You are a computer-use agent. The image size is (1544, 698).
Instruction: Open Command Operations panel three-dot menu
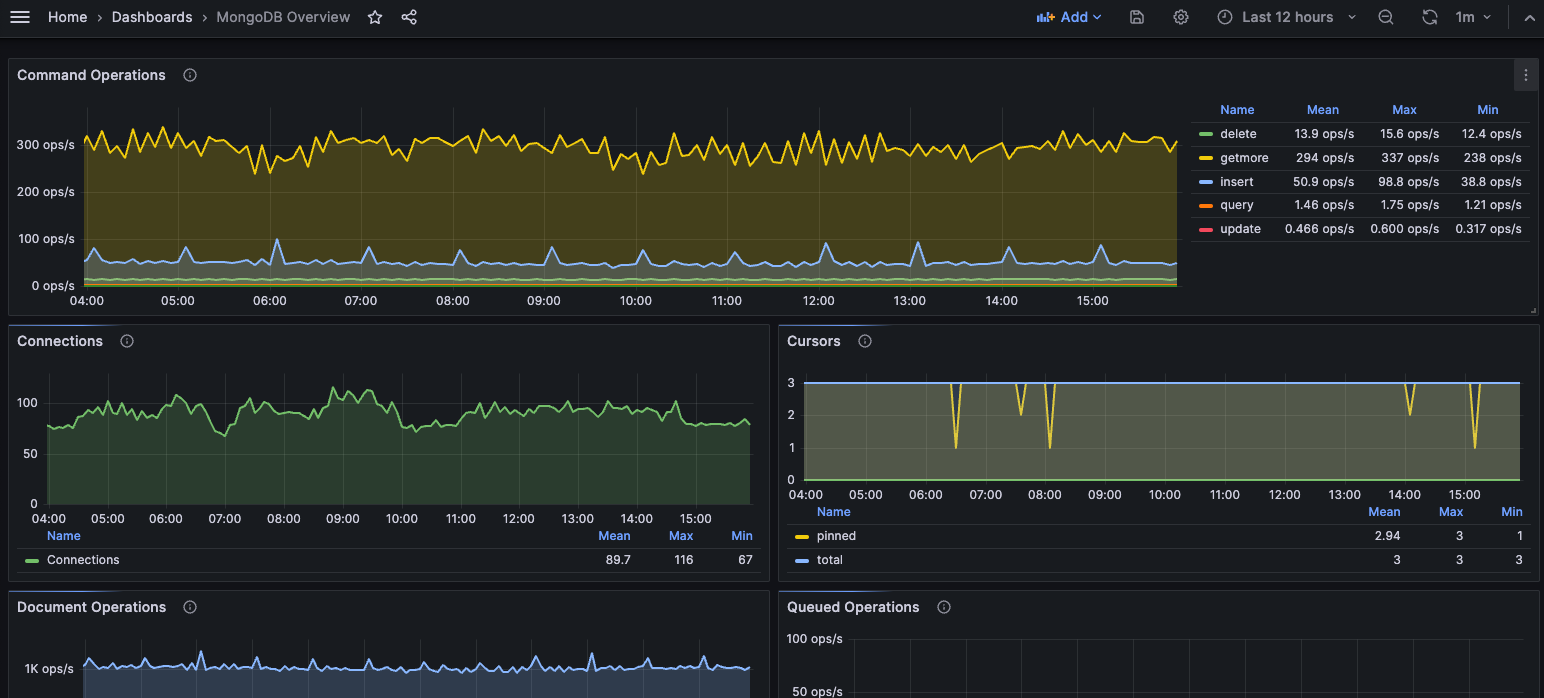(1525, 75)
